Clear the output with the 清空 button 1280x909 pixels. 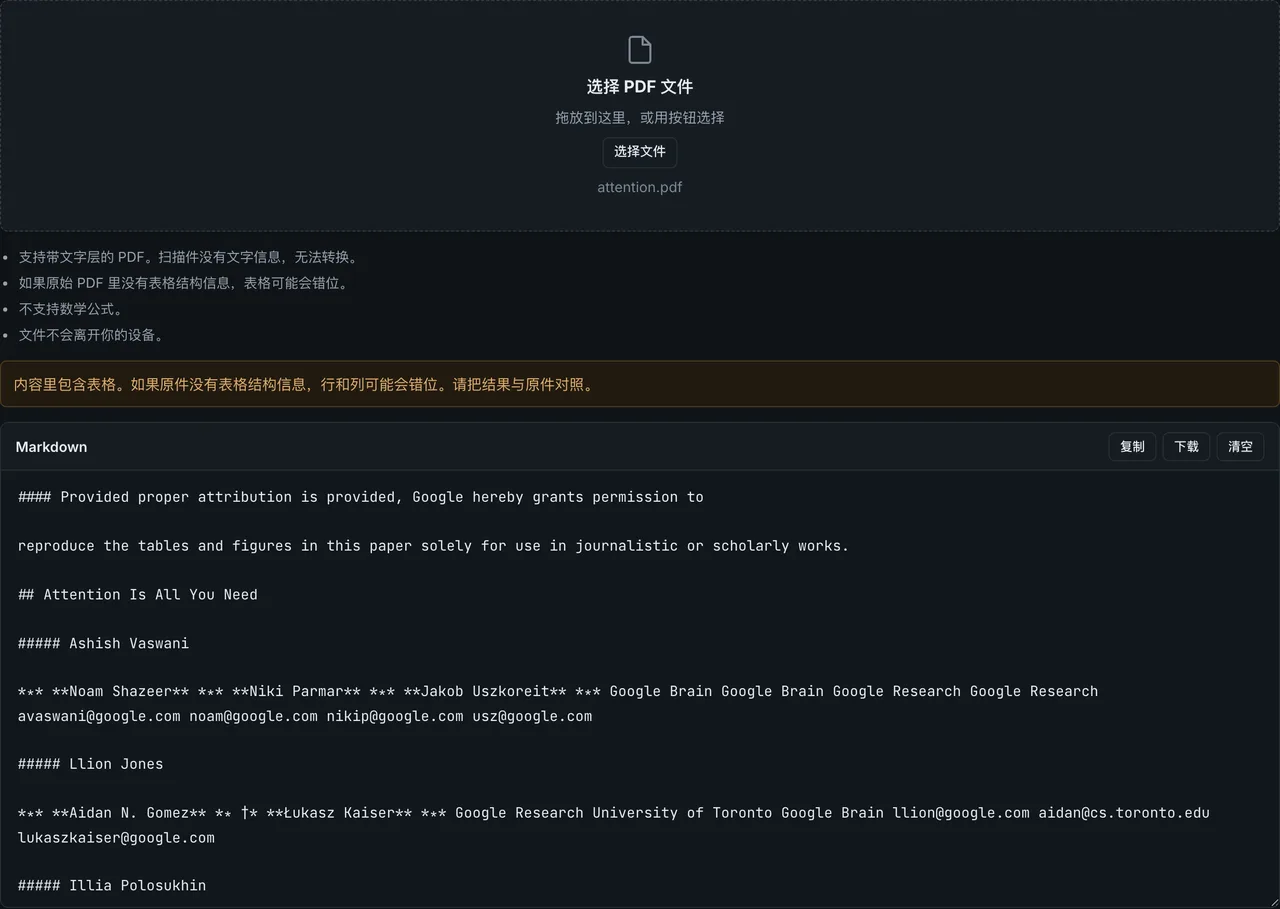1240,447
